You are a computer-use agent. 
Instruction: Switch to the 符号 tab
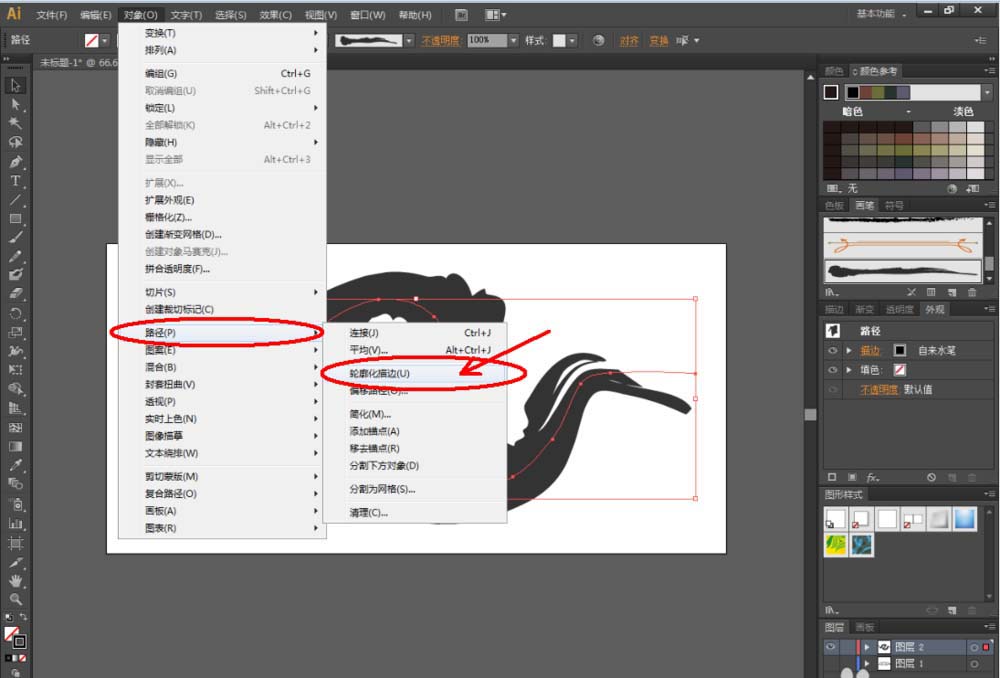(x=894, y=205)
